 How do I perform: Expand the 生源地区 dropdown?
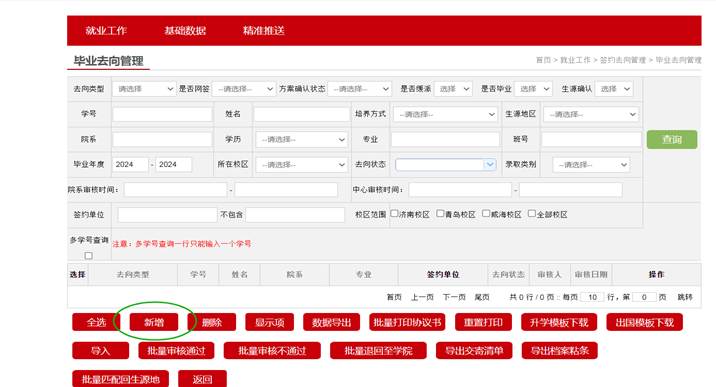click(590, 115)
